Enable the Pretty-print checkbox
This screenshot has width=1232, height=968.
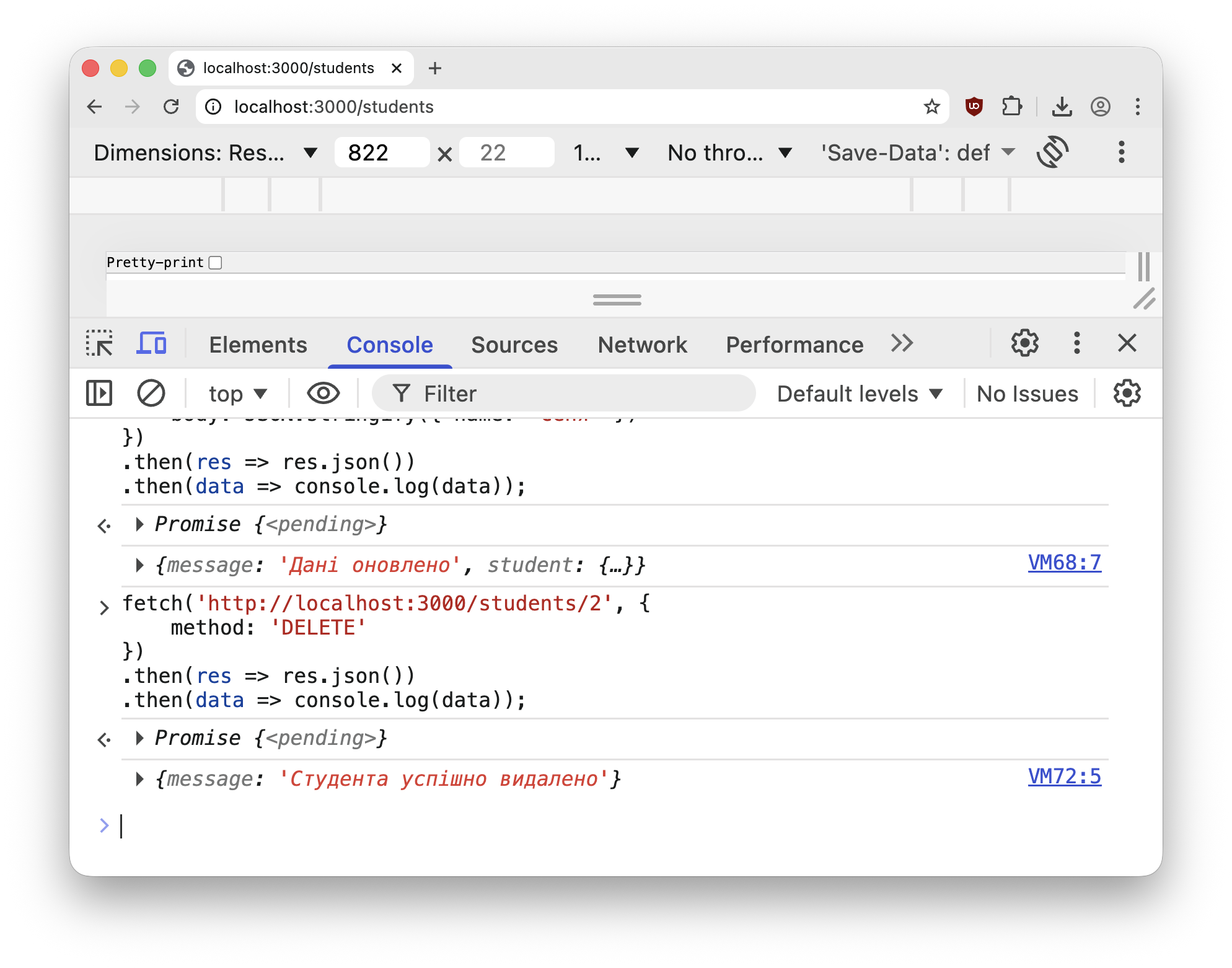pos(215,263)
